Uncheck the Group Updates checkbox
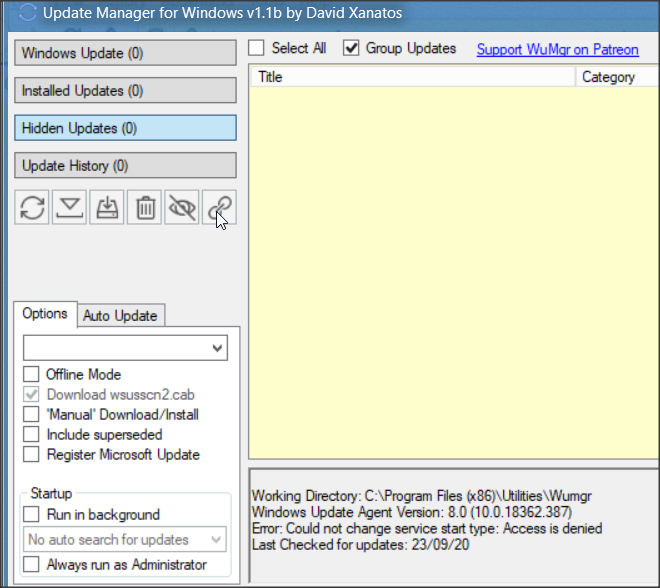Image resolution: width=660 pixels, height=588 pixels. 351,48
